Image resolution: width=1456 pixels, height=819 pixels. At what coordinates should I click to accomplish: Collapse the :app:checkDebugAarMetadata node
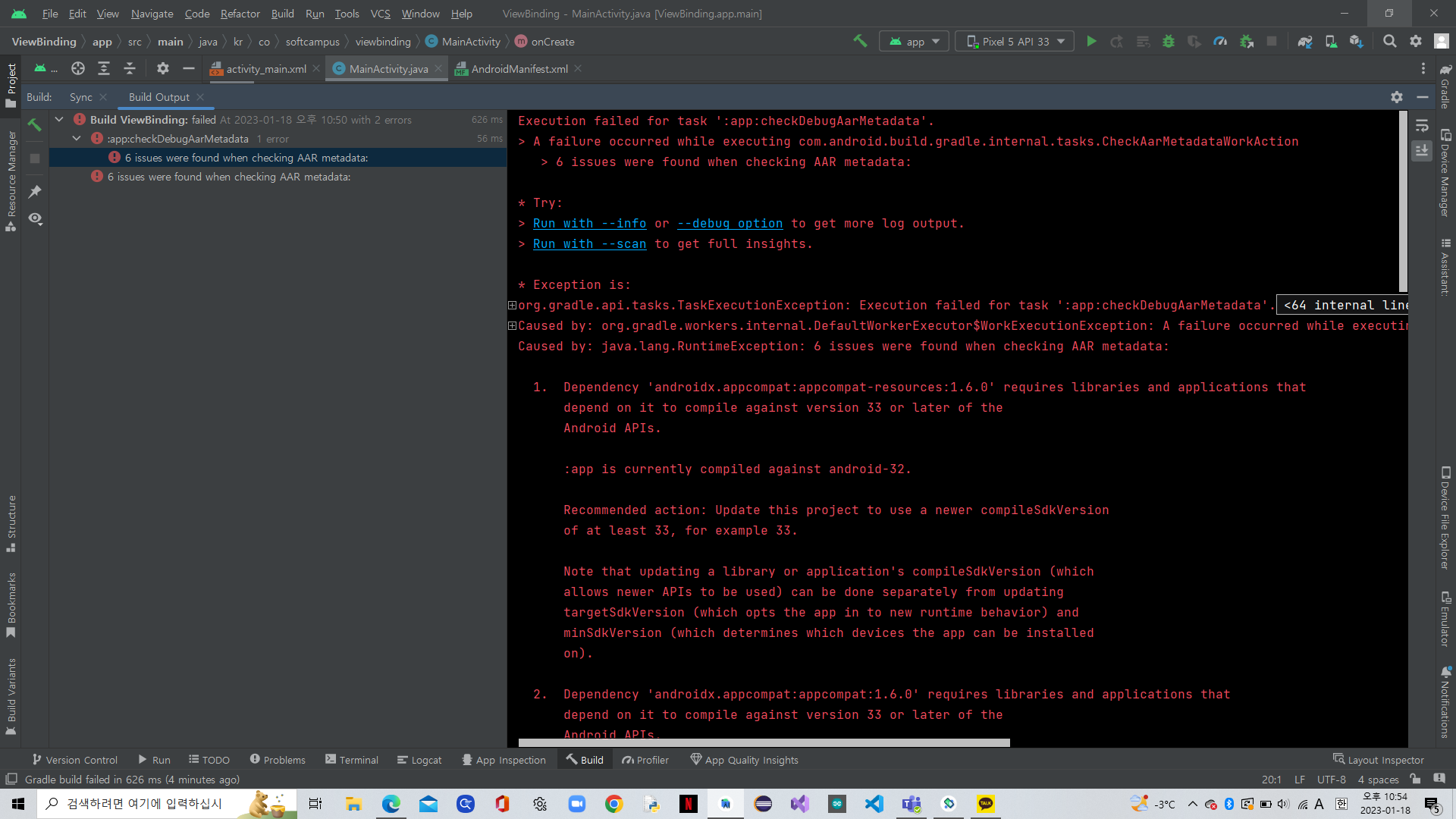point(77,139)
